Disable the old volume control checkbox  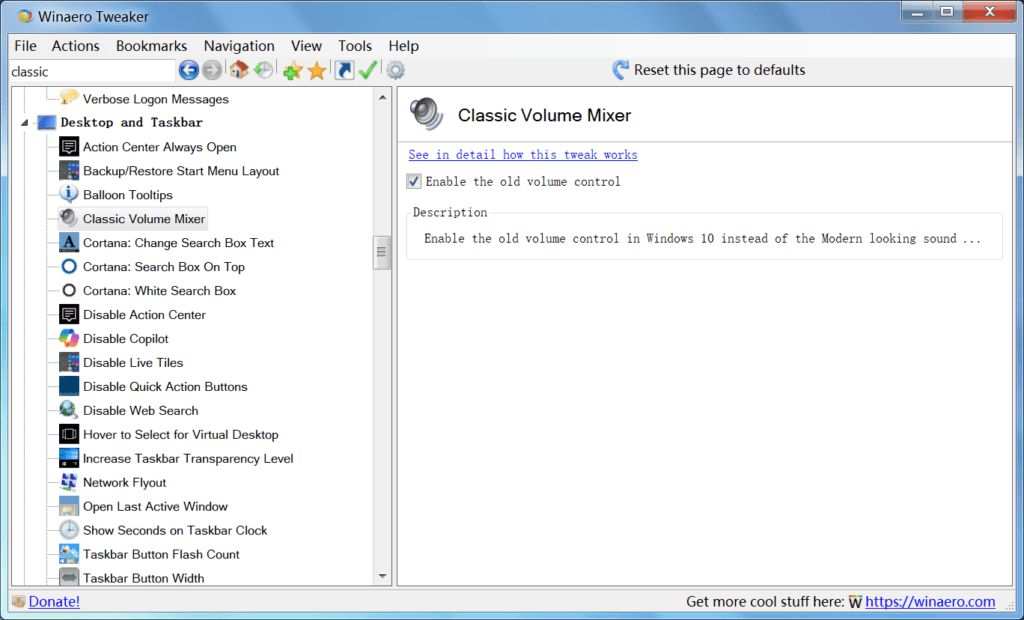(x=413, y=181)
